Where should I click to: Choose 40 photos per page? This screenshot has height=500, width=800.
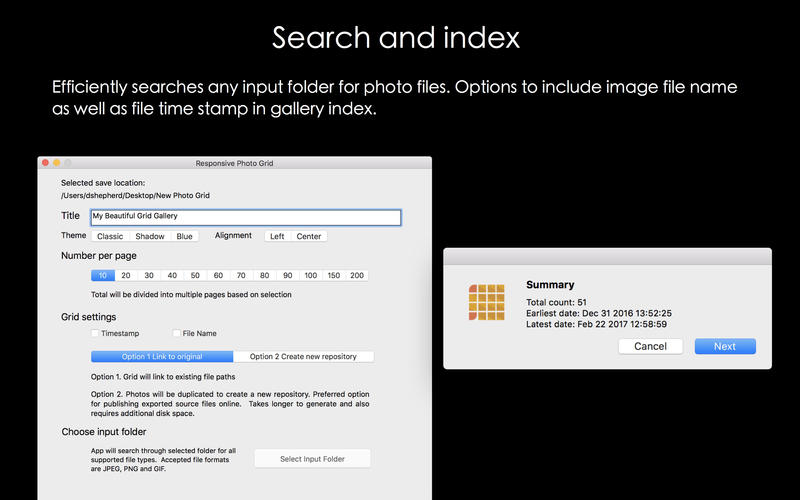172,276
